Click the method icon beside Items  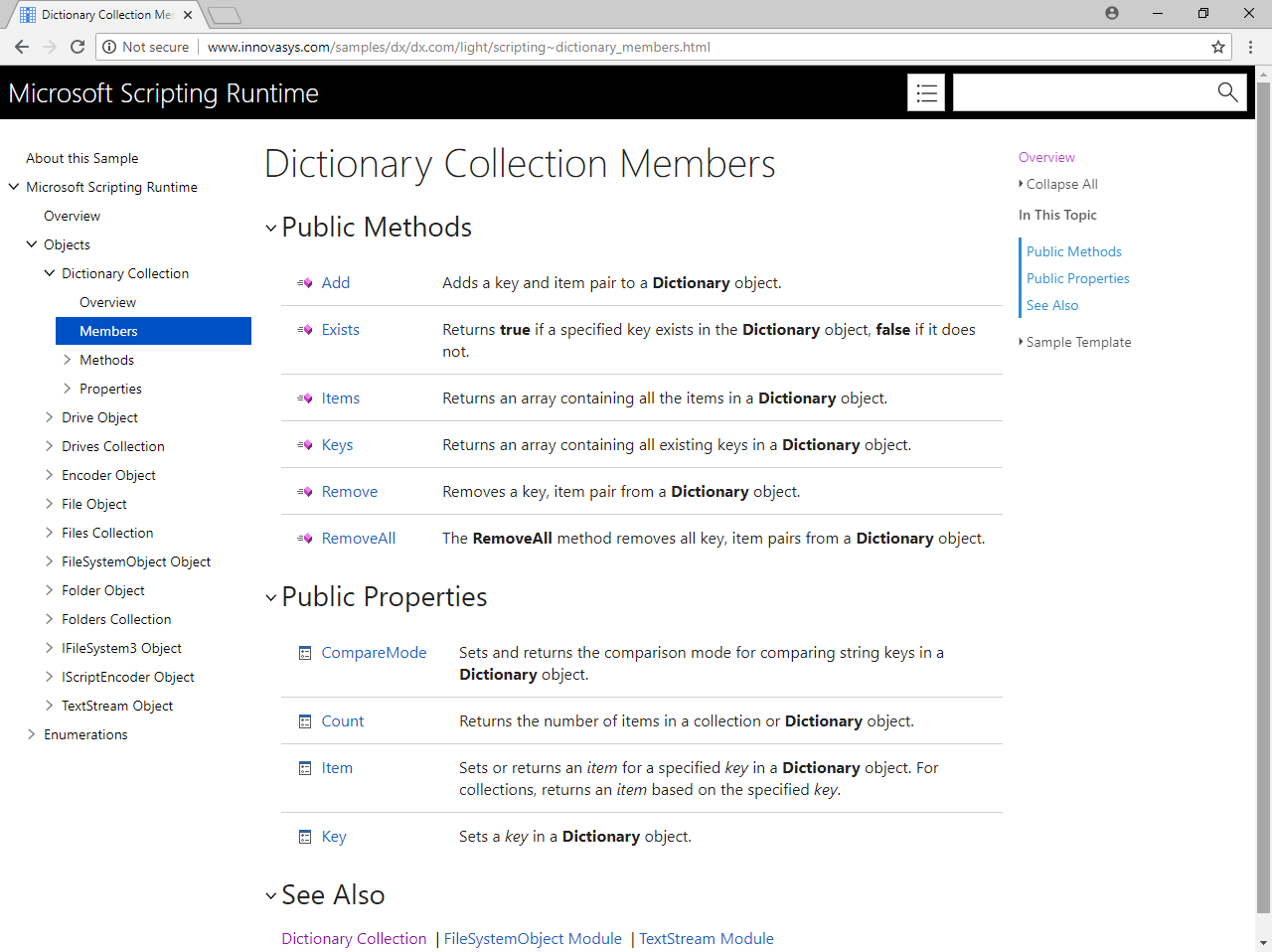pyautogui.click(x=305, y=398)
